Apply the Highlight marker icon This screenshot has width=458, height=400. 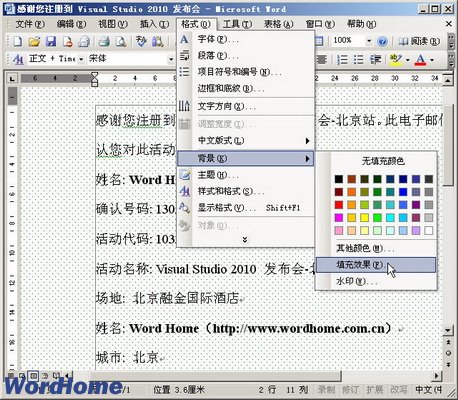coord(396,60)
